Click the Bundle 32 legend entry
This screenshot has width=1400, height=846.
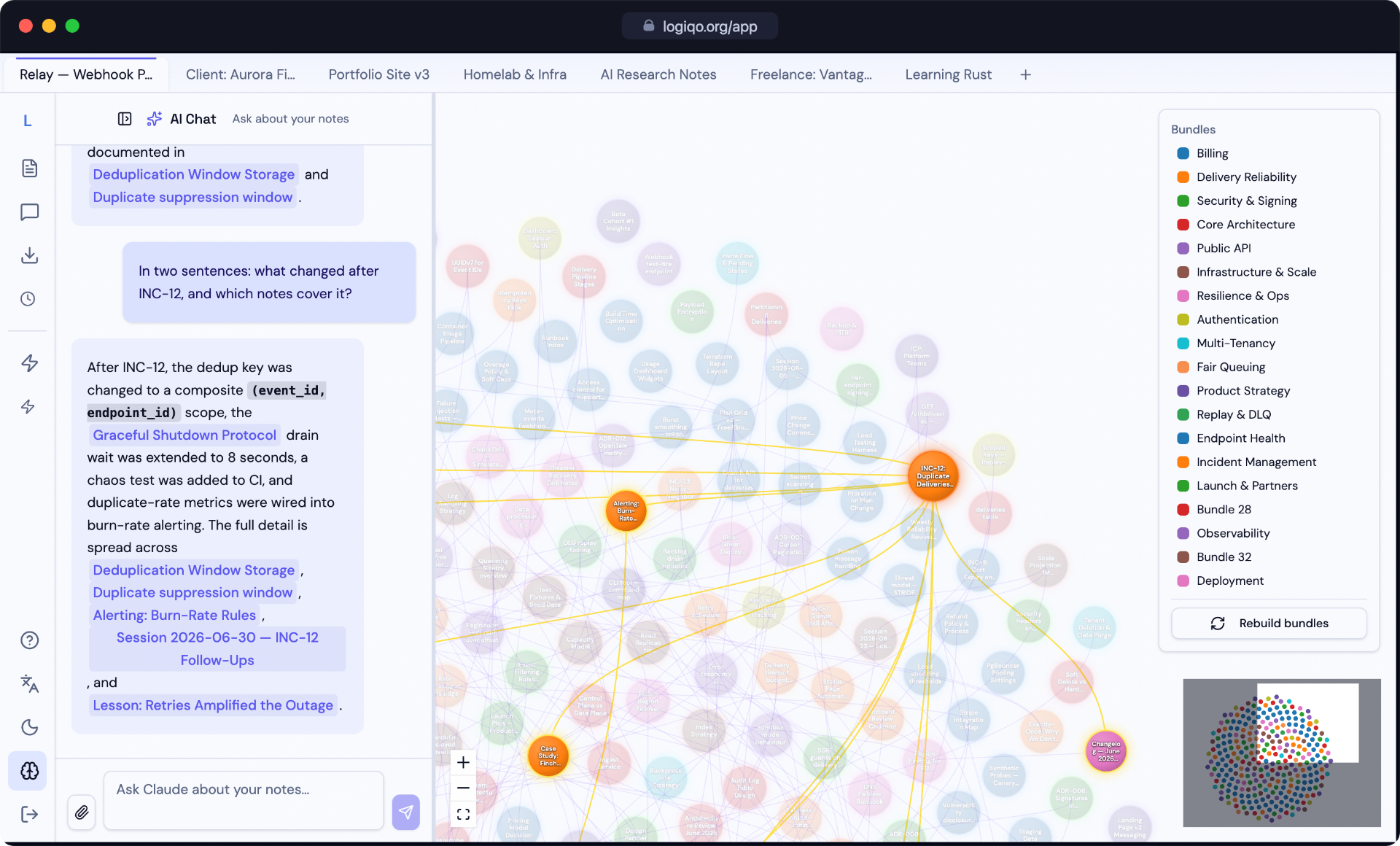(1224, 556)
